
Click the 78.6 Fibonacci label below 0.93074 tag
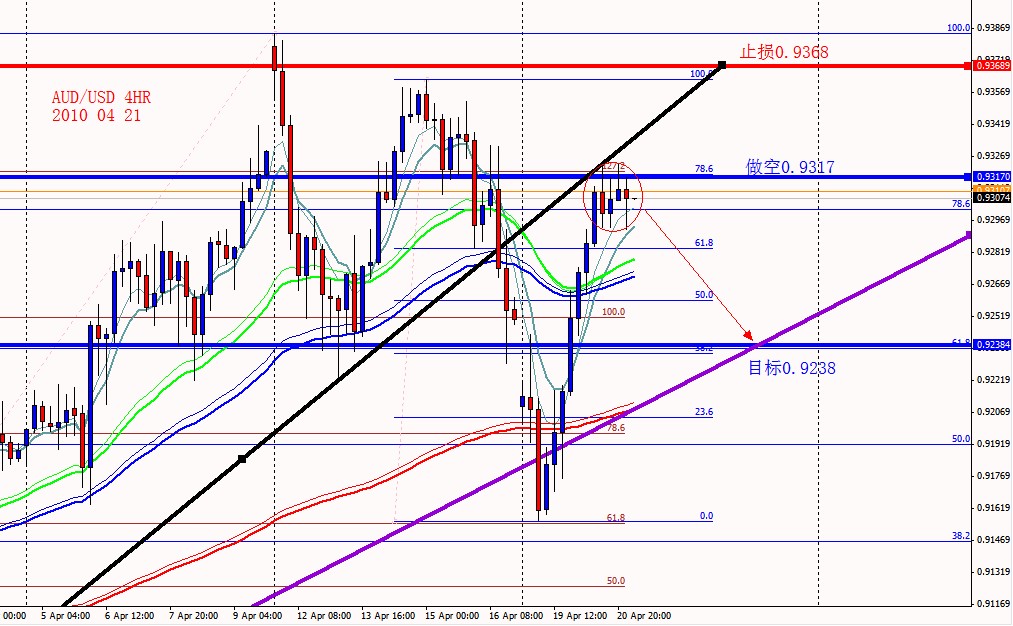(961, 203)
